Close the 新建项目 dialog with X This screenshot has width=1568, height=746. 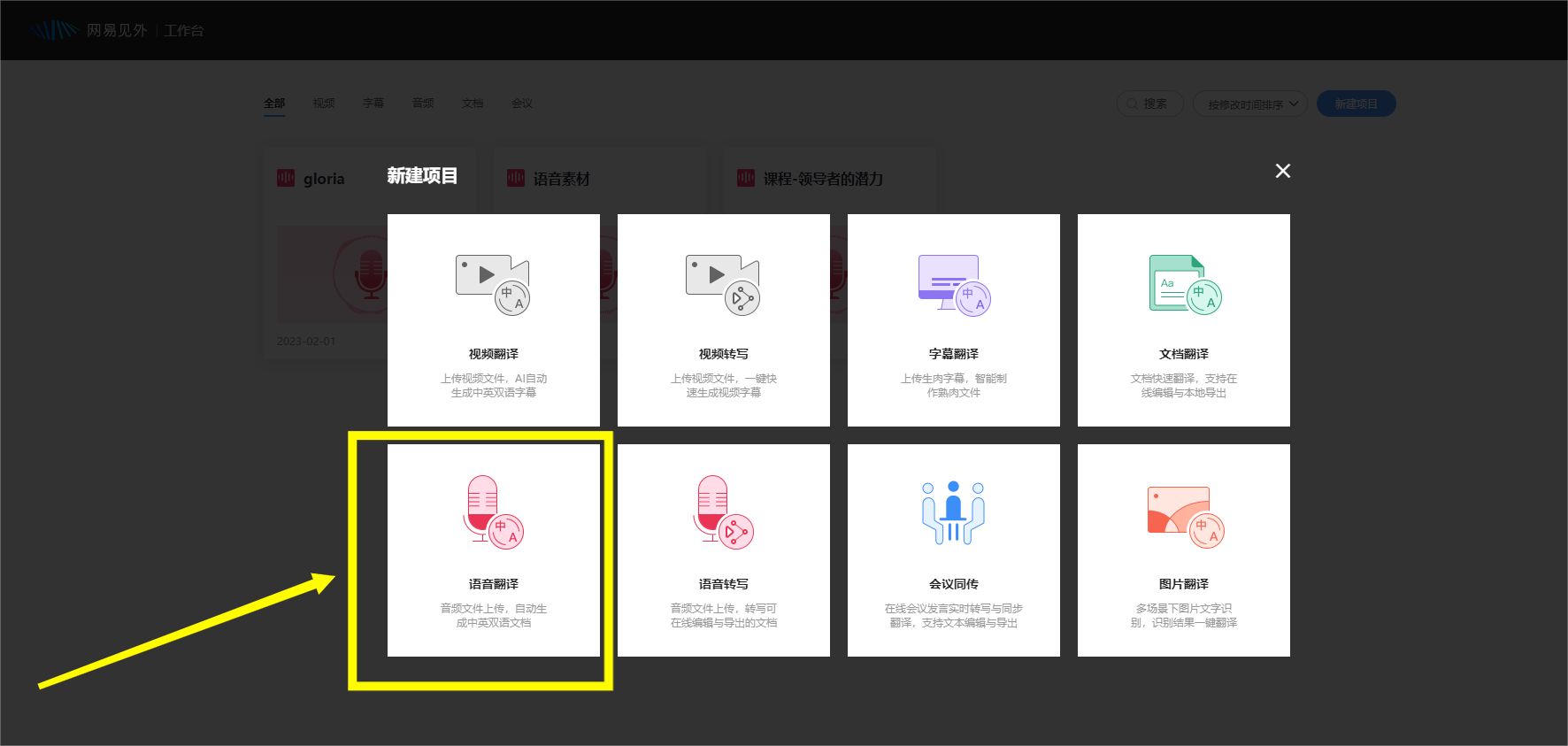1283,171
